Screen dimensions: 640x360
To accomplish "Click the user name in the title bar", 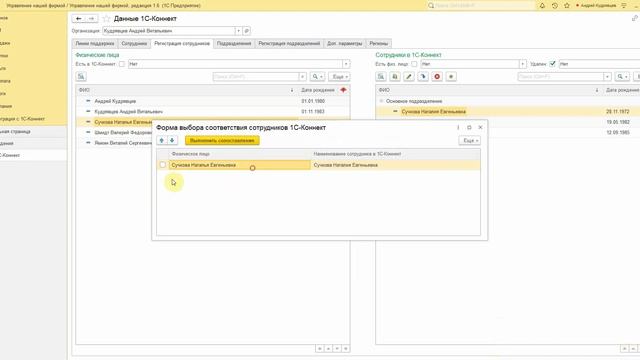I will pyautogui.click(x=598, y=6).
